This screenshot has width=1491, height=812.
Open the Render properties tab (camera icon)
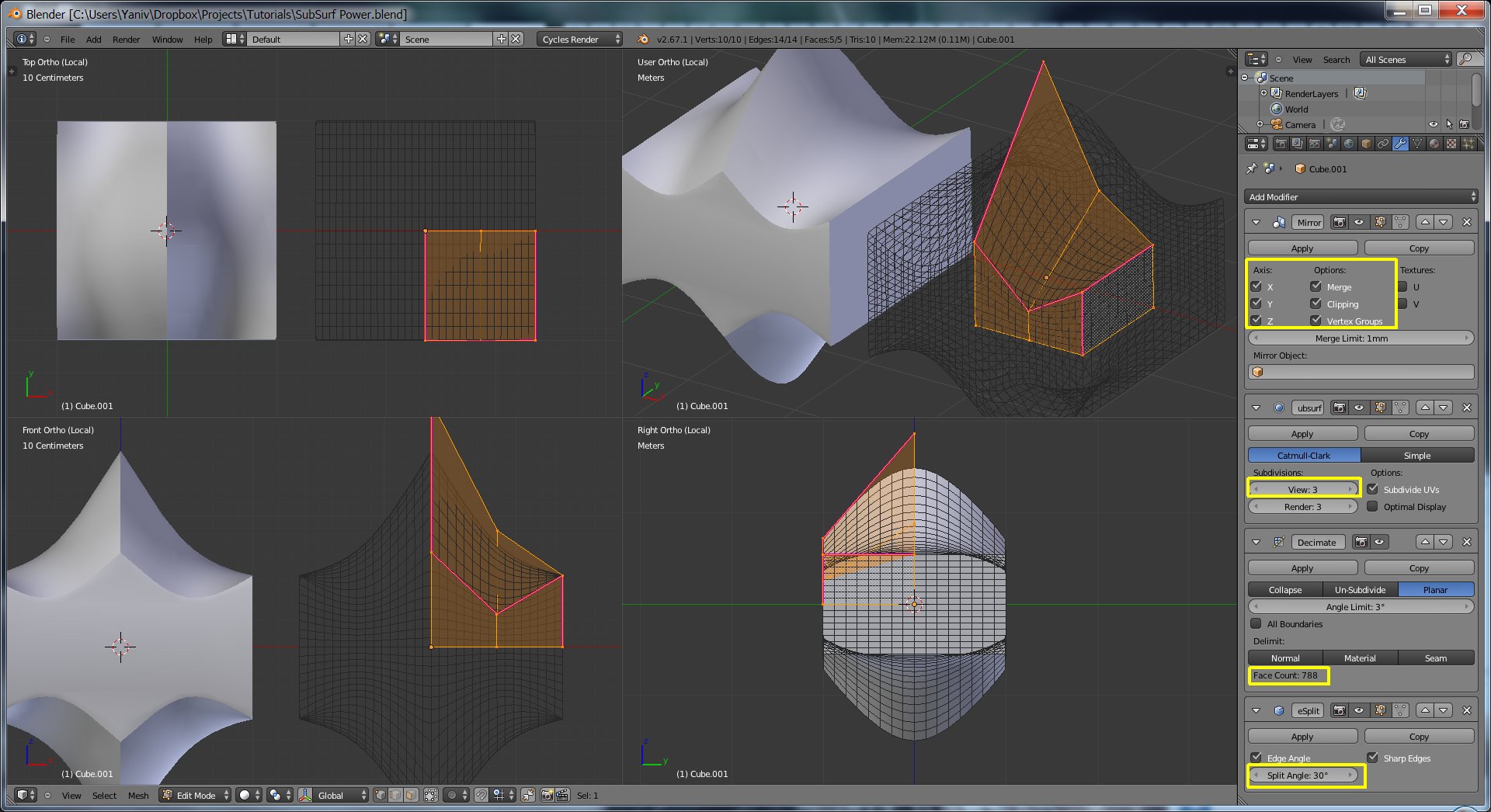(x=1281, y=144)
